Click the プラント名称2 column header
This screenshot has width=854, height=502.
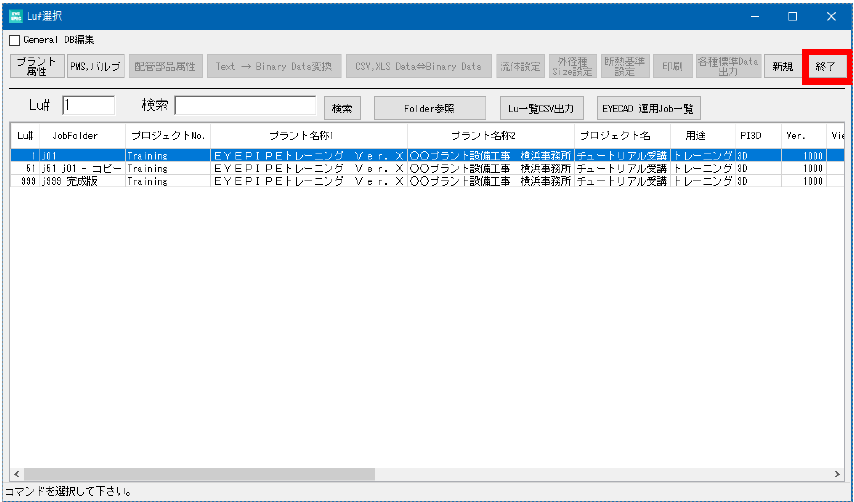(x=491, y=136)
